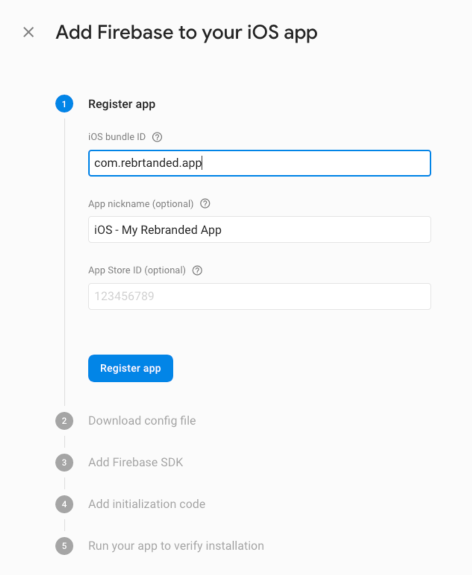Image resolution: width=472 pixels, height=575 pixels.
Task: Click the App nickname (optional) label
Action: [141, 204]
